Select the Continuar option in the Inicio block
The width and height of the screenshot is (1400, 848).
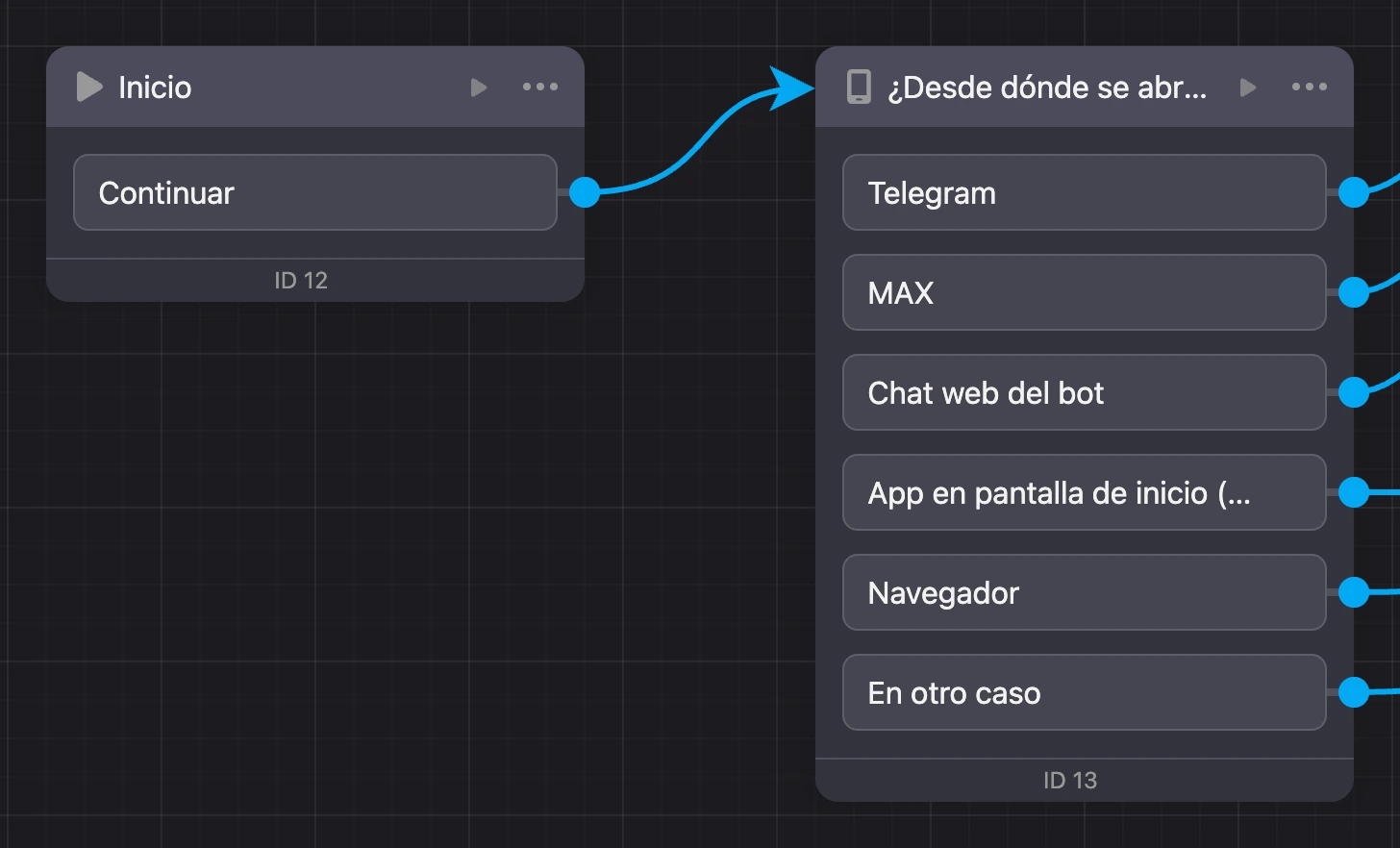315,192
